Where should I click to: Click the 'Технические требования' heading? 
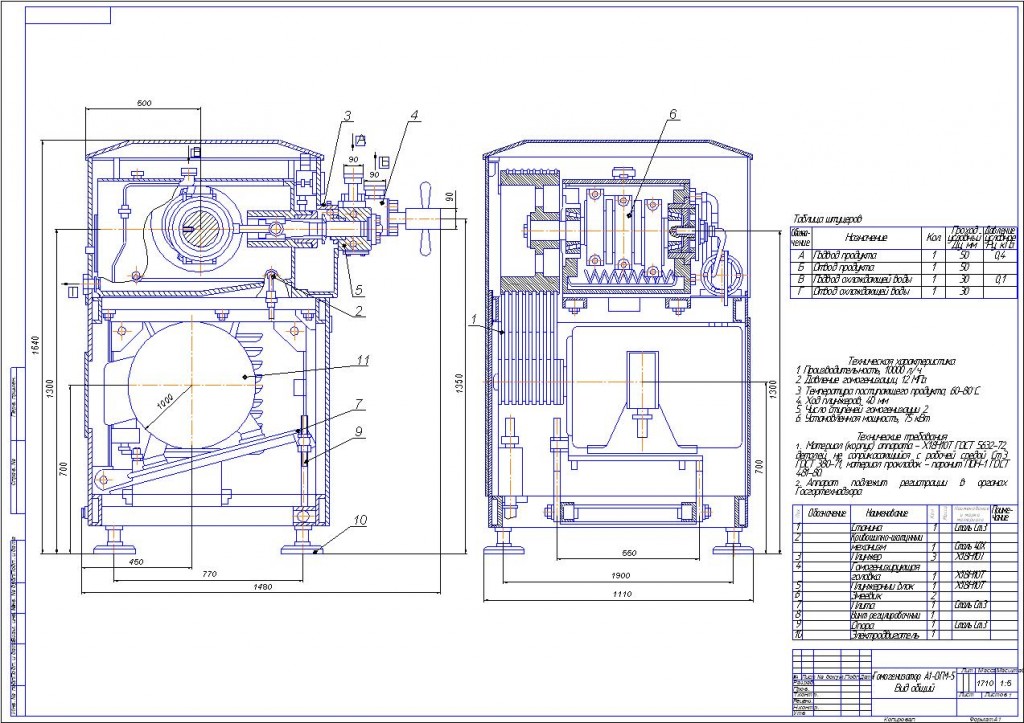901,436
